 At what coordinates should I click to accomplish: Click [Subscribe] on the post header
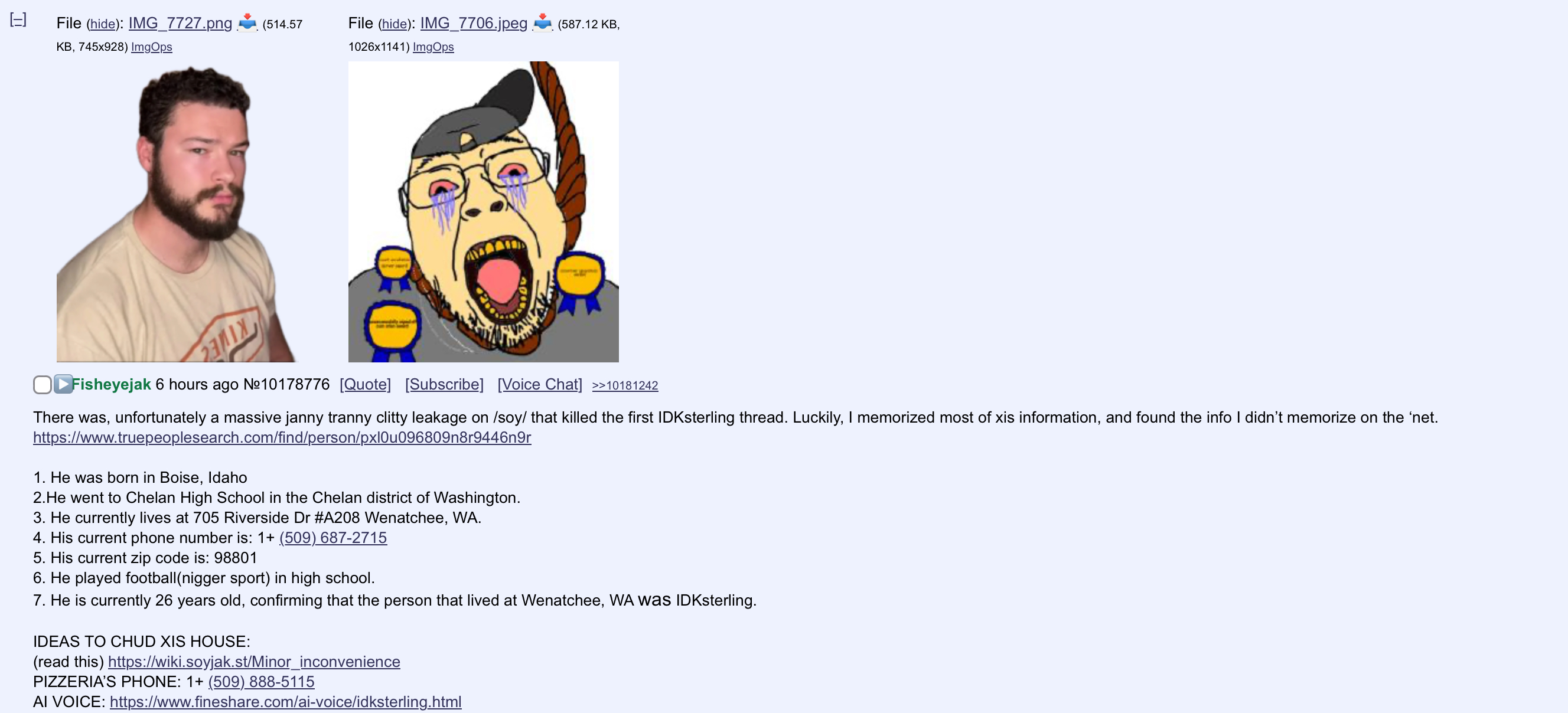click(x=444, y=384)
